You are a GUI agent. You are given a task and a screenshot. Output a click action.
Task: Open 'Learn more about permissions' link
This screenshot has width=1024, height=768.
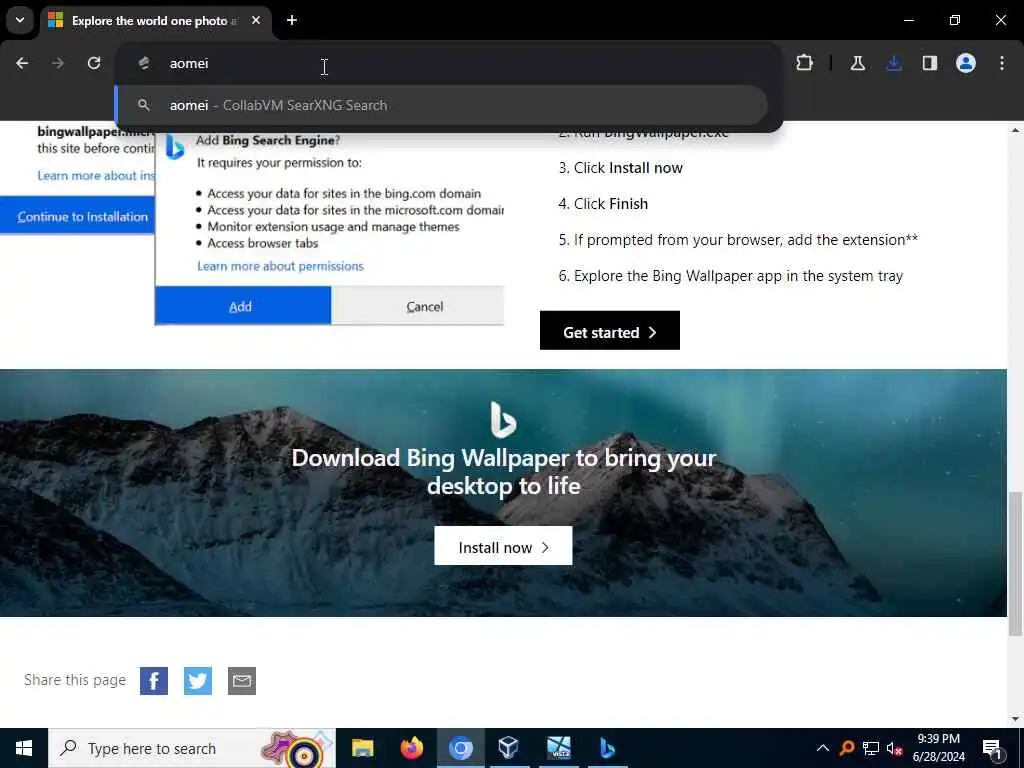[280, 266]
